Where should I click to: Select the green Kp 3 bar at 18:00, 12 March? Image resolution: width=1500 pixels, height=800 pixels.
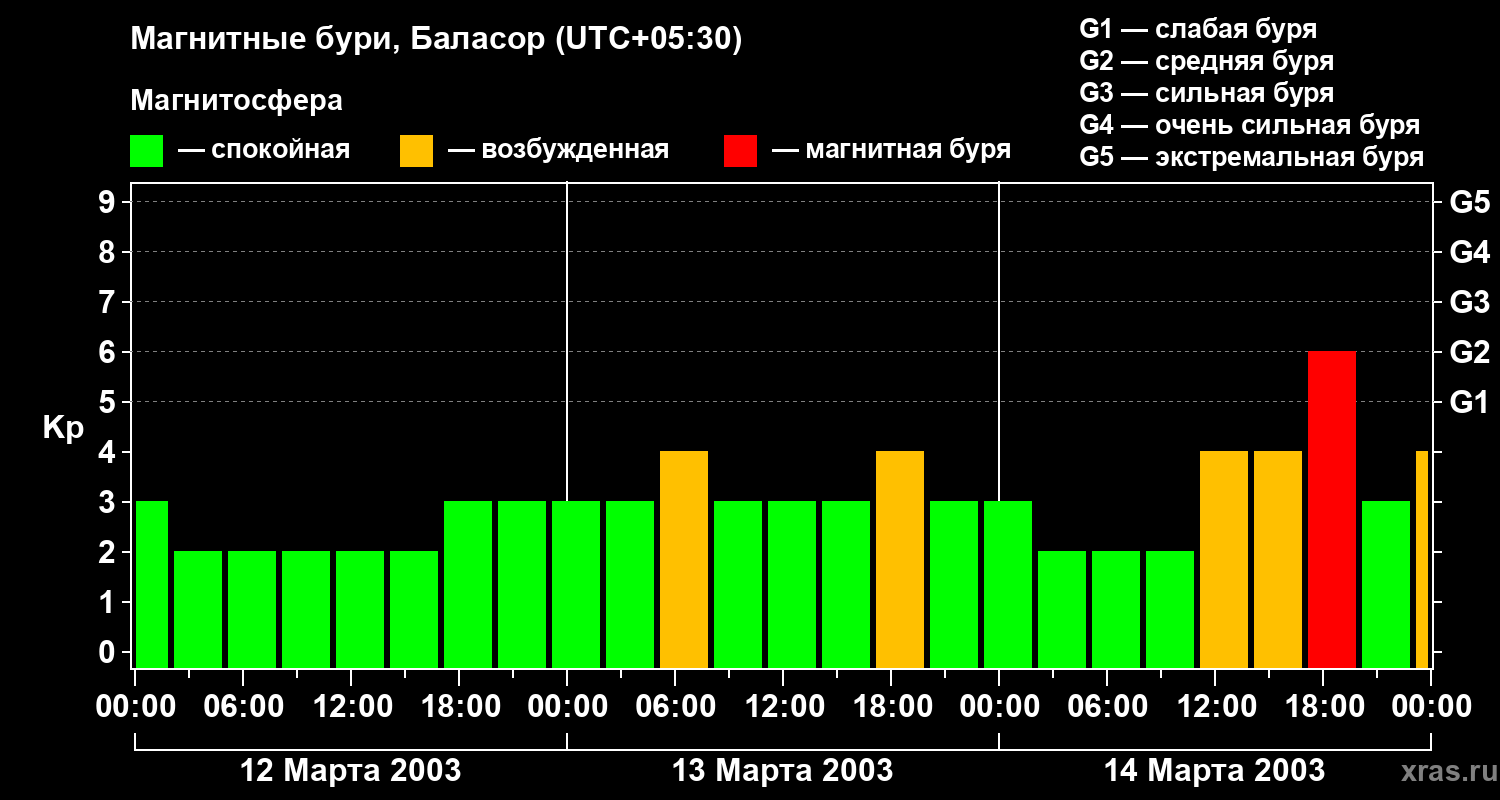tap(468, 585)
